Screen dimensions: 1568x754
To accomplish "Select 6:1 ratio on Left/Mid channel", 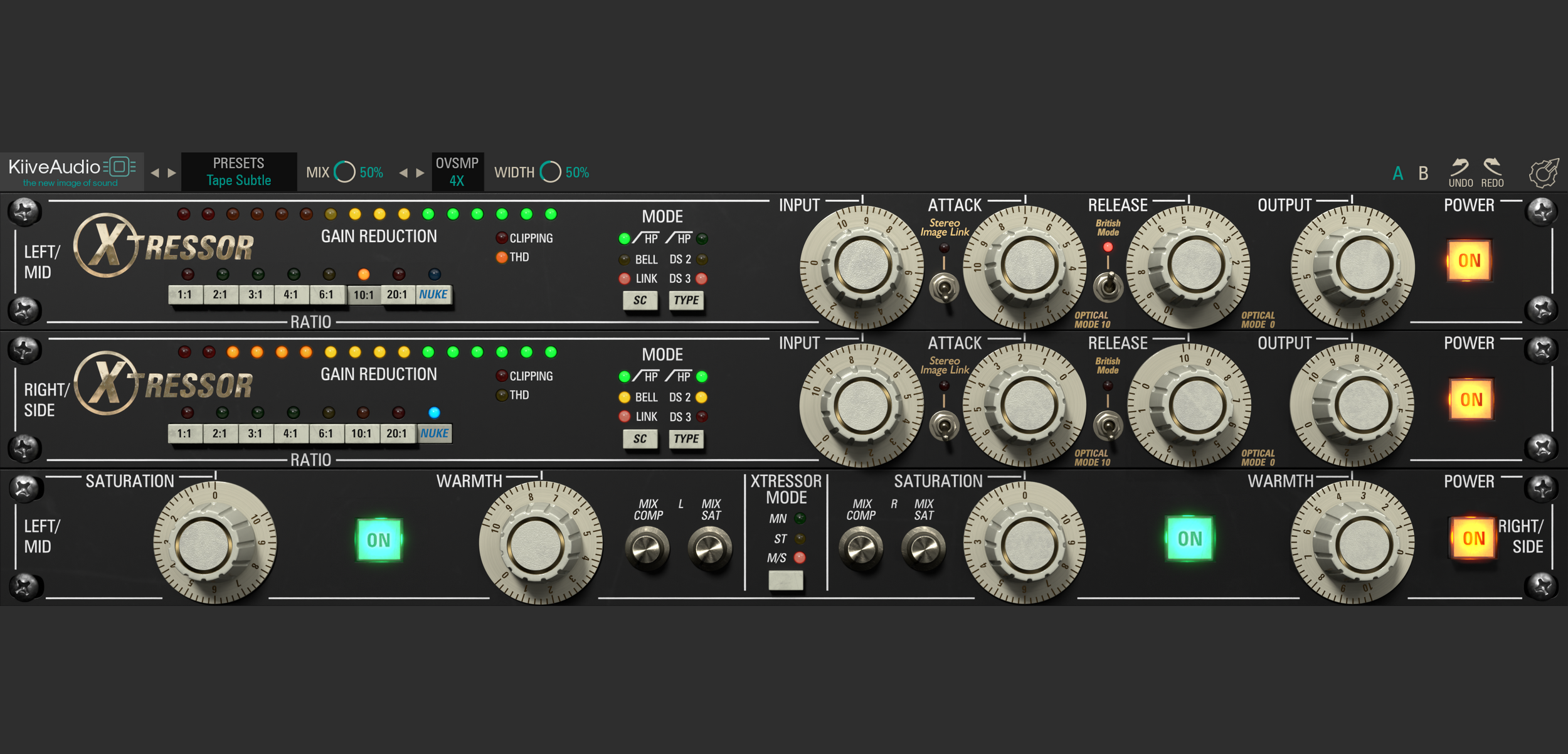I will point(327,295).
